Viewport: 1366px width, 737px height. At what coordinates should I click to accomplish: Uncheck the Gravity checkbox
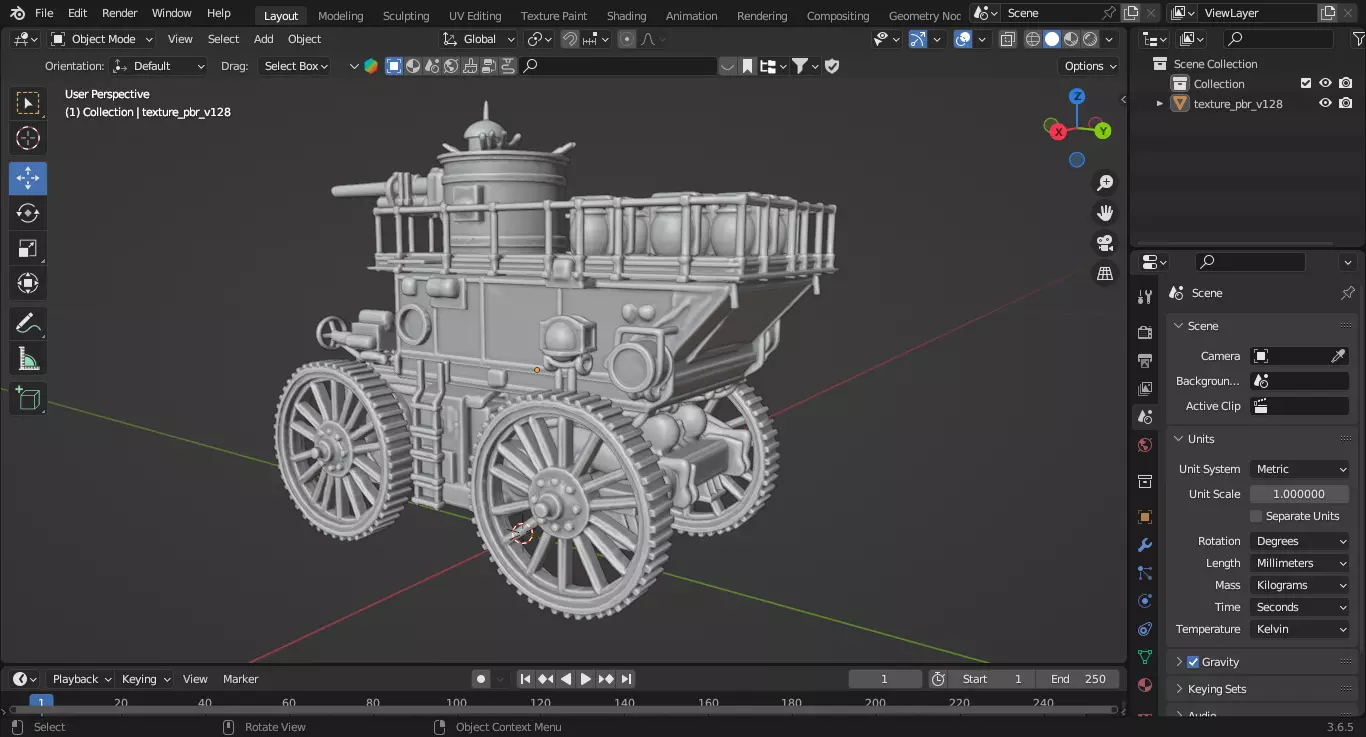click(x=1193, y=662)
